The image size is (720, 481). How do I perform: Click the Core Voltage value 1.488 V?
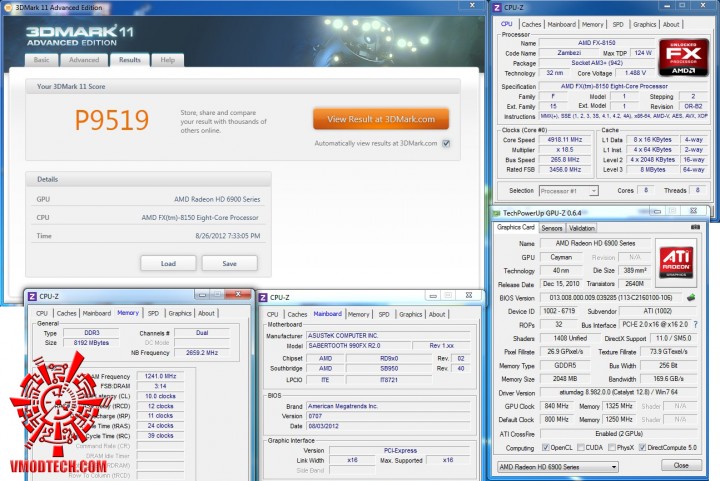pos(635,73)
